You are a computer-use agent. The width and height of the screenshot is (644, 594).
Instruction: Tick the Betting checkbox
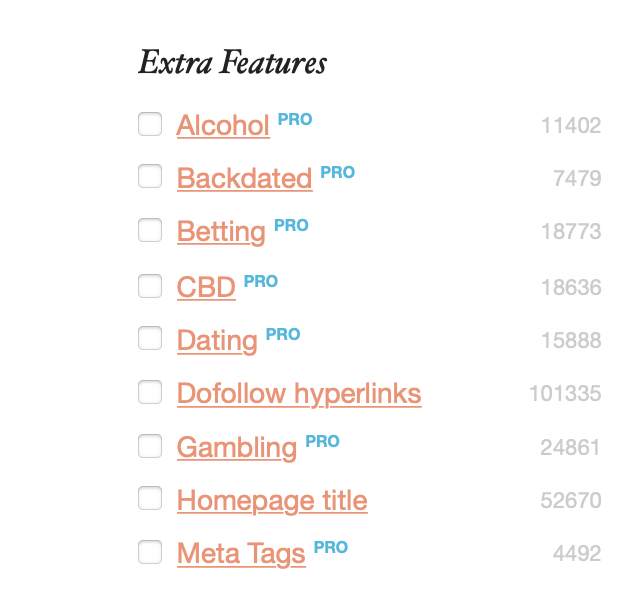(150, 231)
